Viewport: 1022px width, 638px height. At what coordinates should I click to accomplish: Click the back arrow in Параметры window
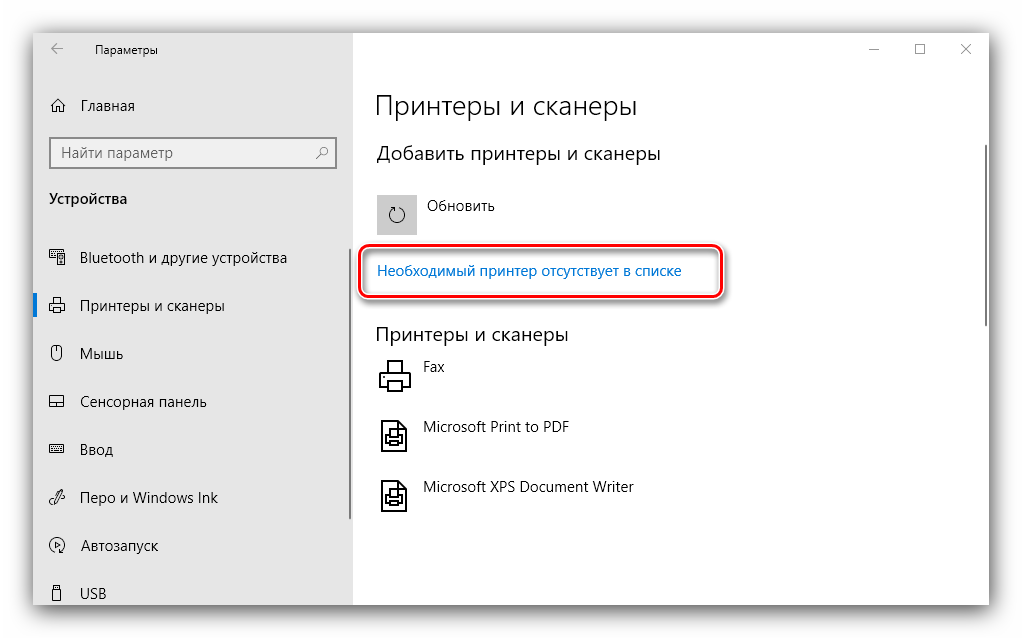pyautogui.click(x=57, y=49)
